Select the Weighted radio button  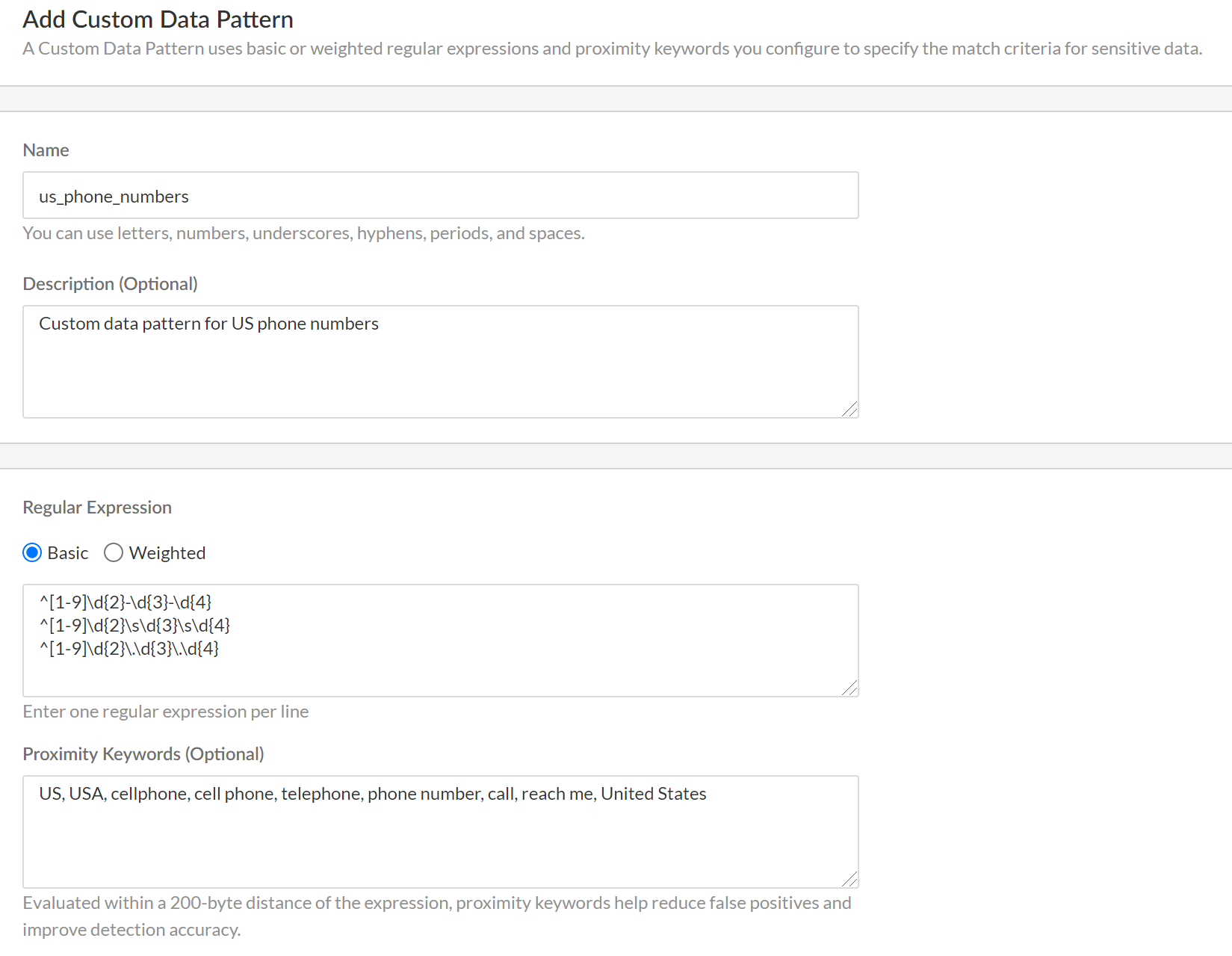(x=114, y=553)
